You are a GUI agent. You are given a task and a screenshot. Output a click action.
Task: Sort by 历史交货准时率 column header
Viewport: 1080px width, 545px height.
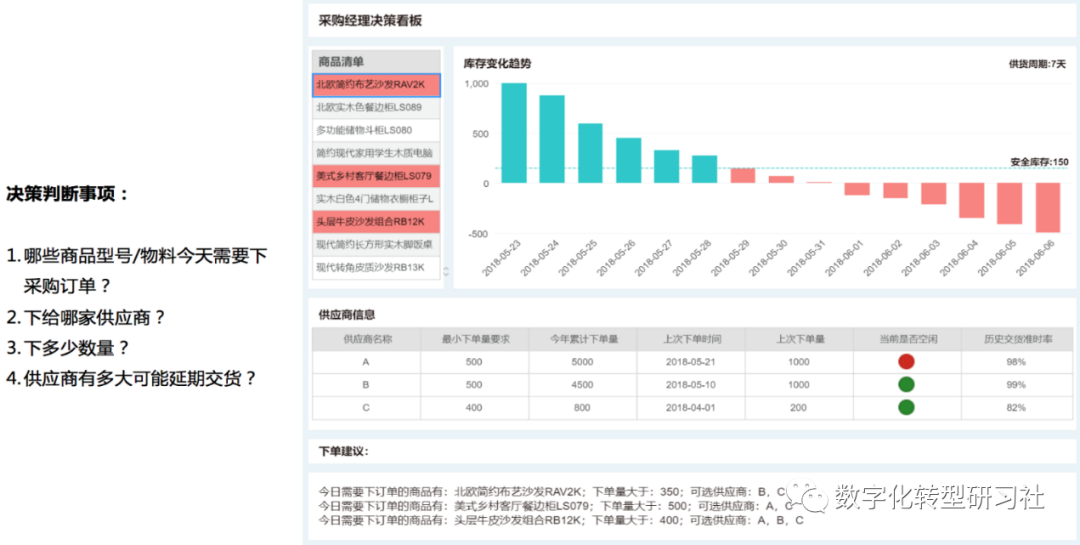pyautogui.click(x=1017, y=339)
